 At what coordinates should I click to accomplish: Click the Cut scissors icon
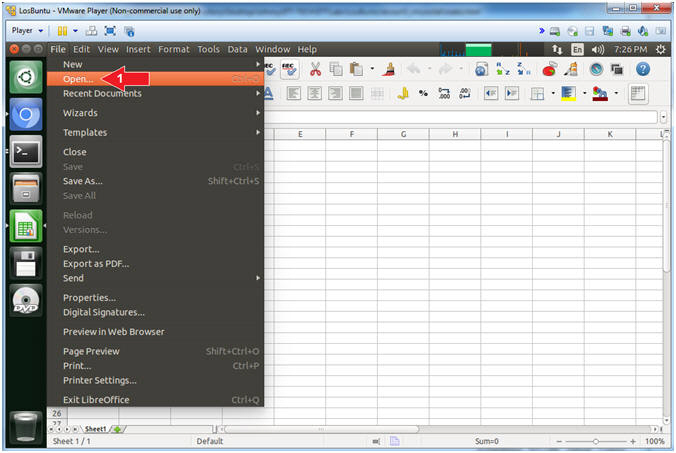315,69
